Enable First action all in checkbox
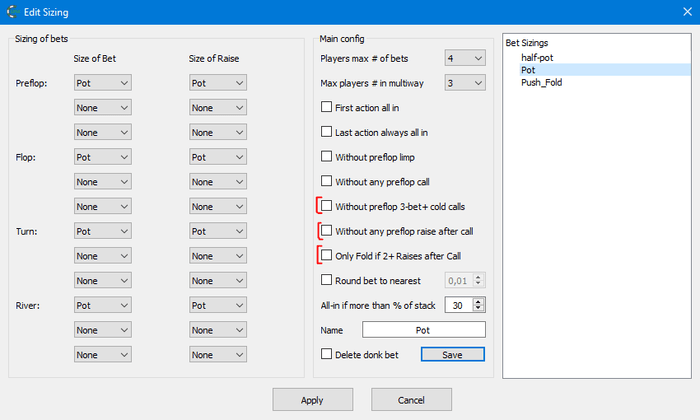The width and height of the screenshot is (700, 420). [327, 107]
